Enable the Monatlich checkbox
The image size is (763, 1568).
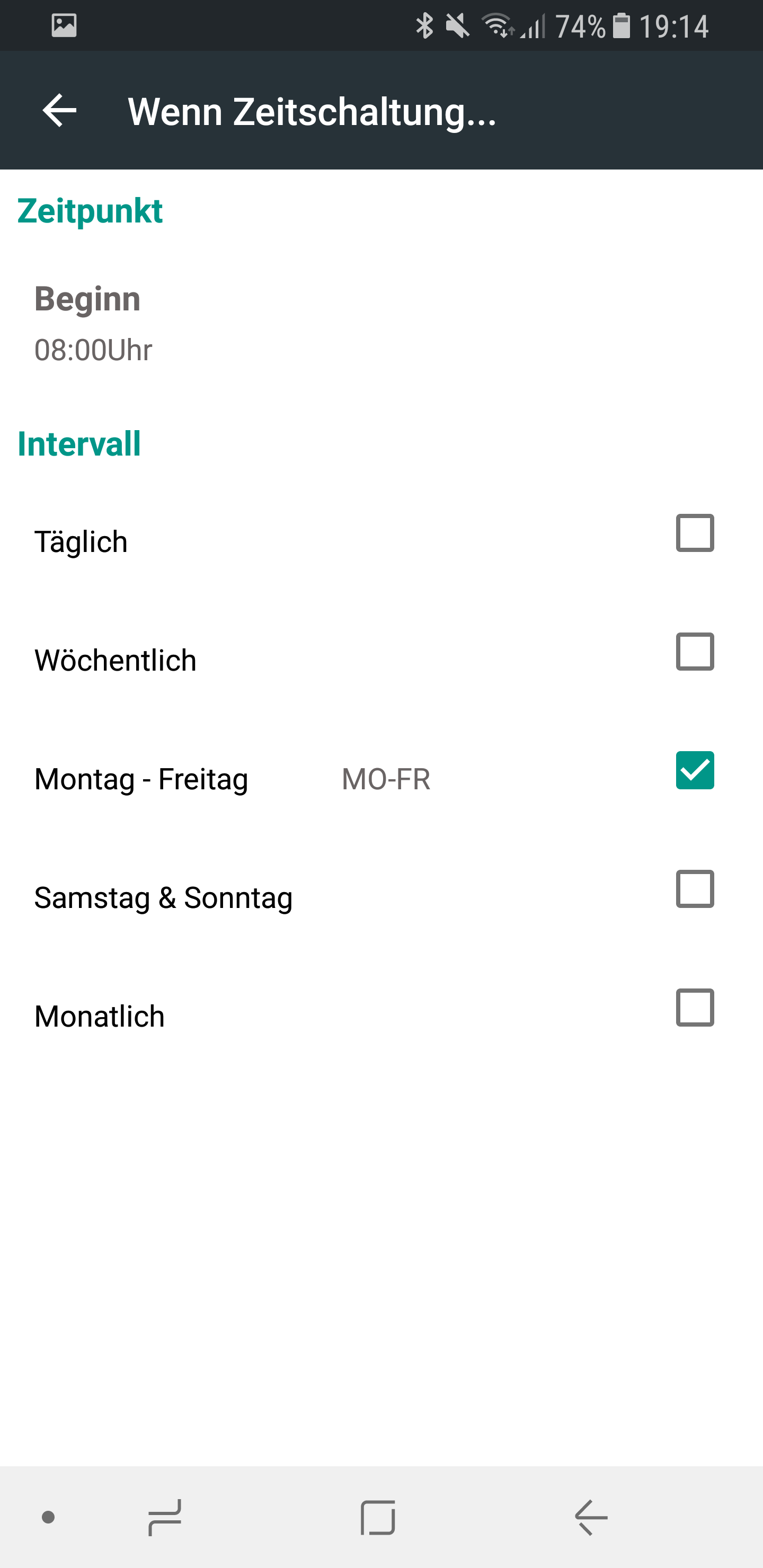pos(695,1008)
